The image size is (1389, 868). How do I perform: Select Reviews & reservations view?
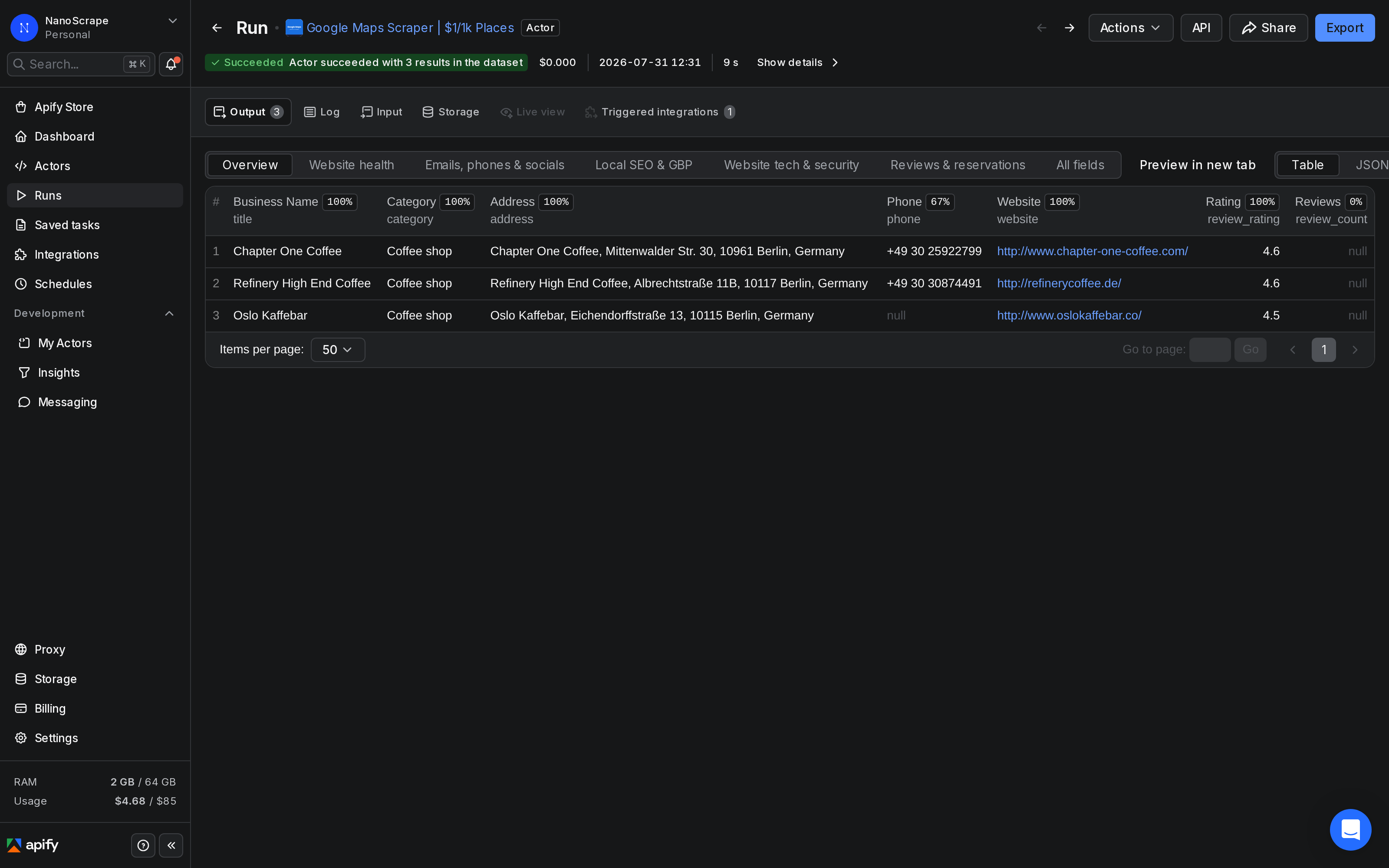click(x=958, y=165)
